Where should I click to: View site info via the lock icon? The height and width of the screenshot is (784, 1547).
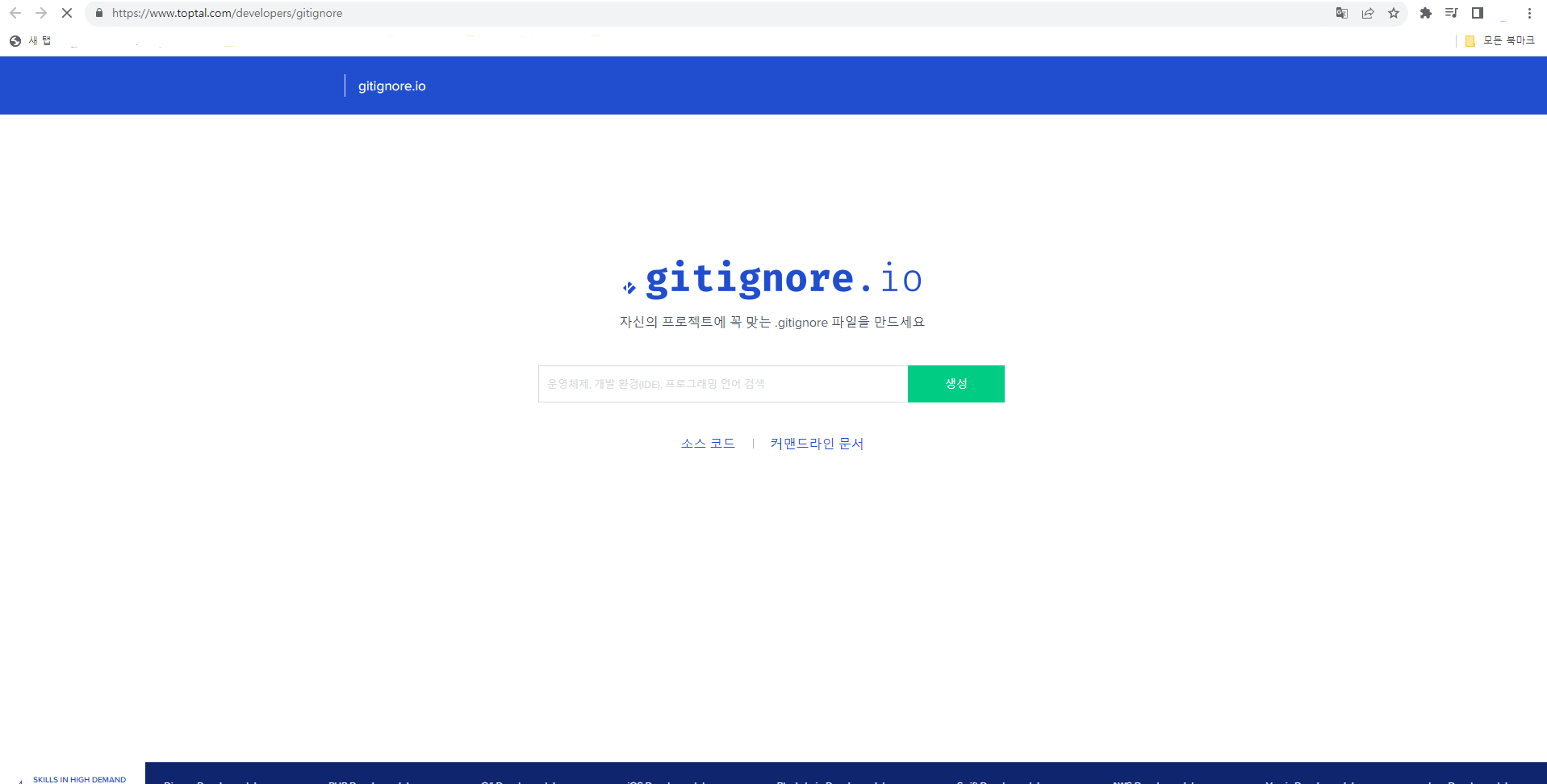coord(99,13)
